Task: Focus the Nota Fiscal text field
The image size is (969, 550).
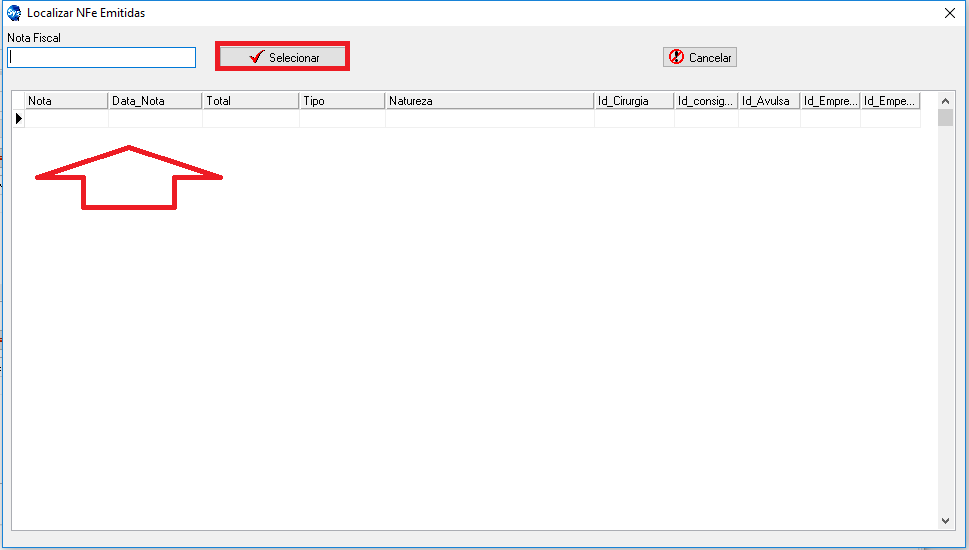Action: click(101, 58)
